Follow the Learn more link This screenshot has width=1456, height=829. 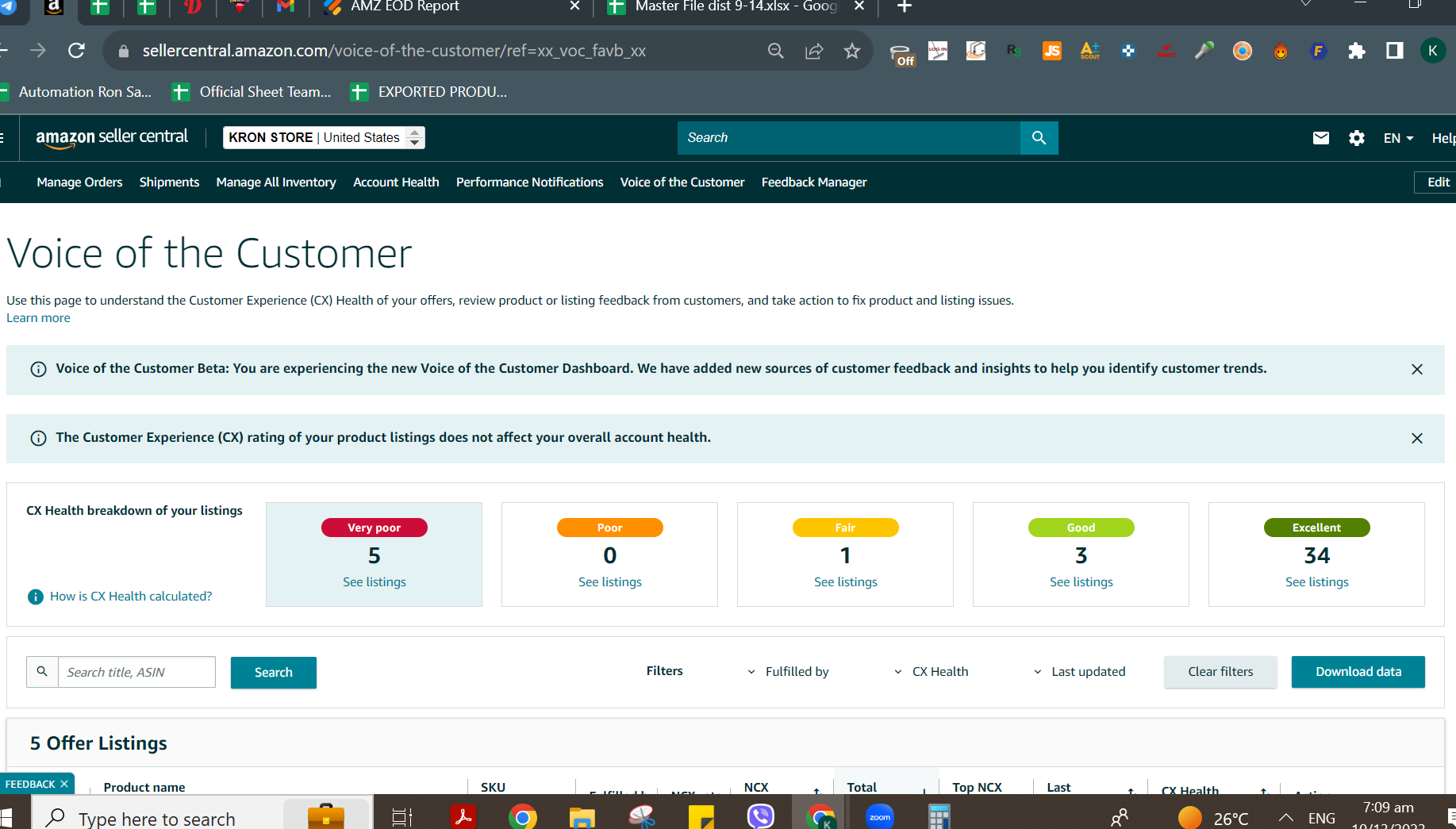click(38, 318)
